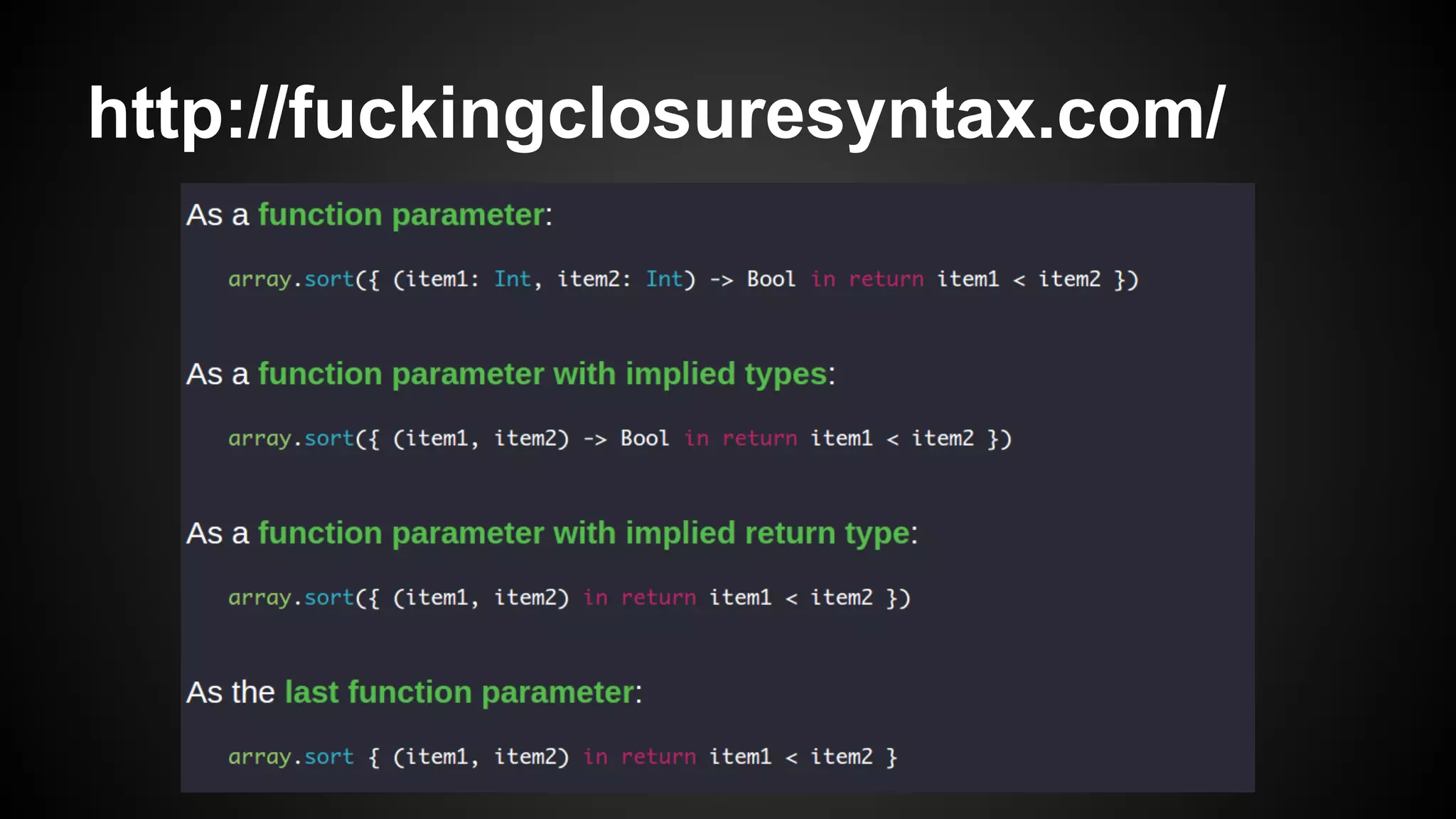The image size is (1456, 819).
Task: Click the code line containing '(item1, item2) -> Bool'
Action: point(620,439)
